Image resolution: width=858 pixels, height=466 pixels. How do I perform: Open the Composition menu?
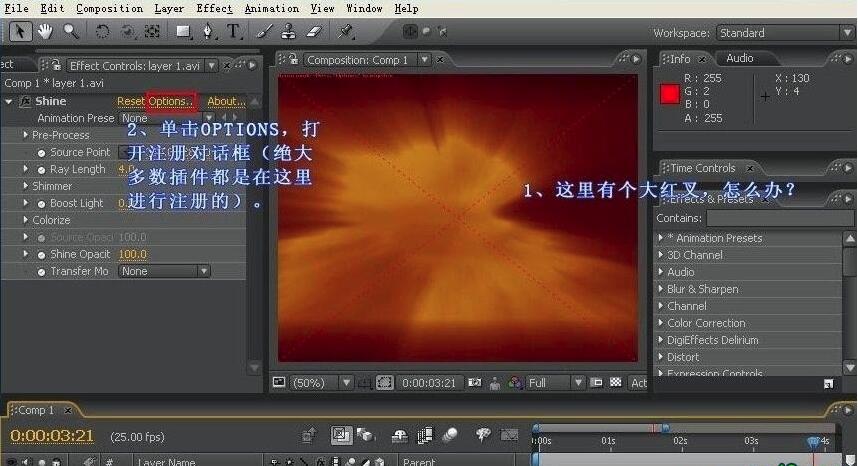[109, 8]
